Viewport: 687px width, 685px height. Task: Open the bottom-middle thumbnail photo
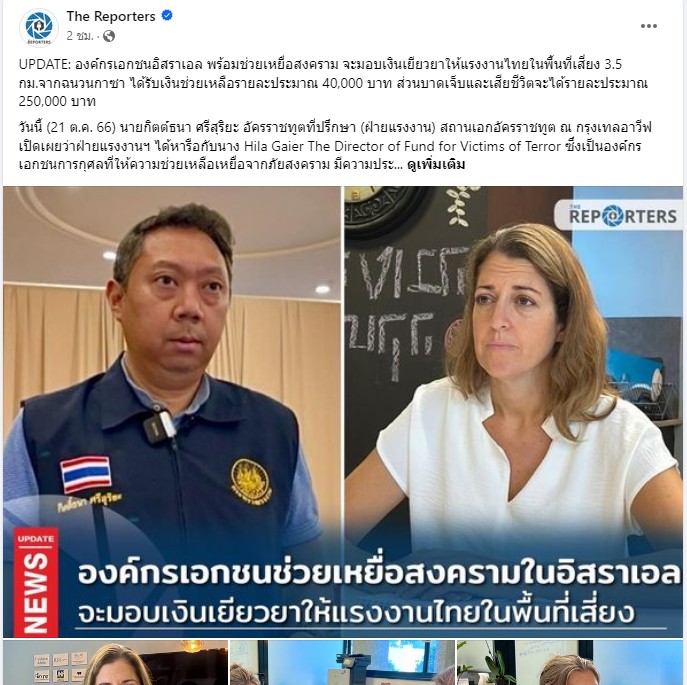click(342, 662)
